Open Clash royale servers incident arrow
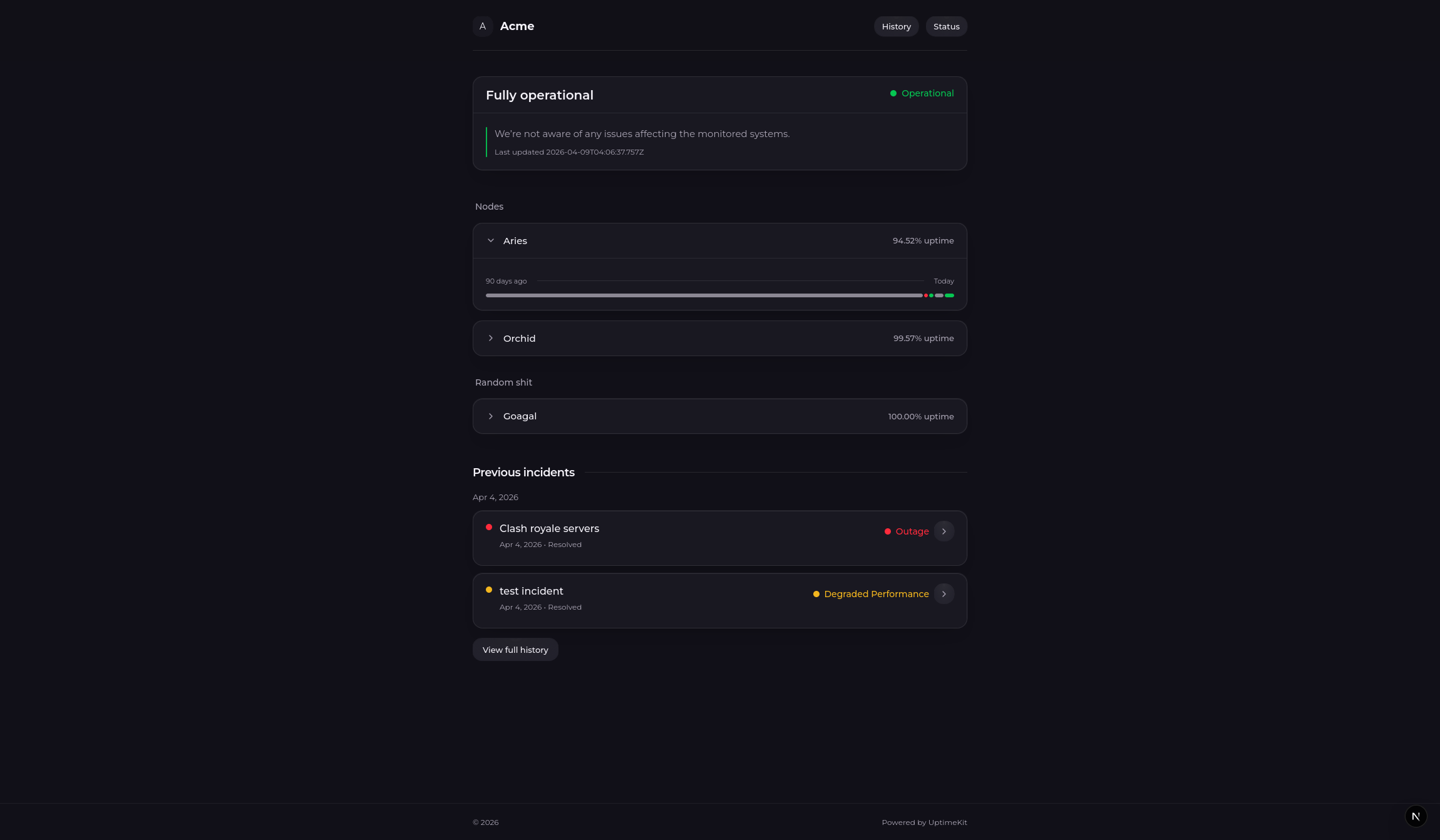 click(944, 531)
